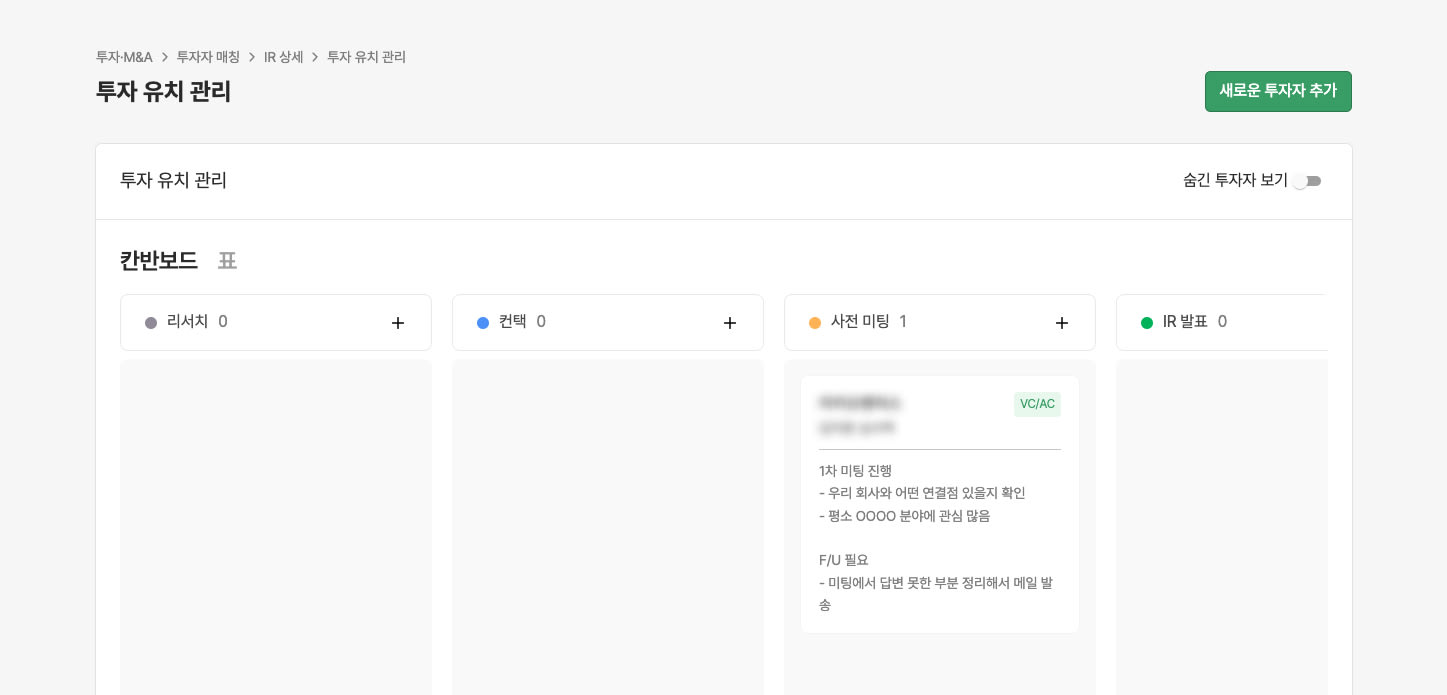This screenshot has width=1447, height=695.
Task: Click the orange status dot beside 사전 미팅
Action: [x=815, y=322]
